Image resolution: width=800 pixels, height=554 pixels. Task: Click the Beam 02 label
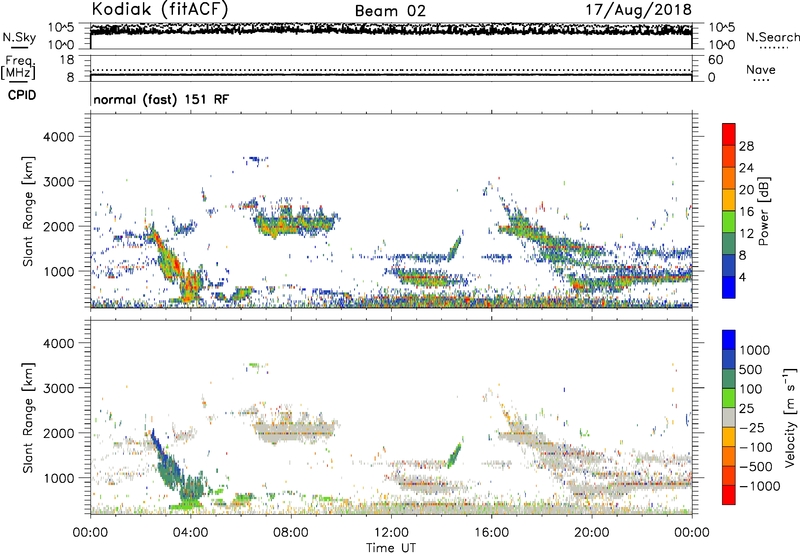pyautogui.click(x=390, y=11)
